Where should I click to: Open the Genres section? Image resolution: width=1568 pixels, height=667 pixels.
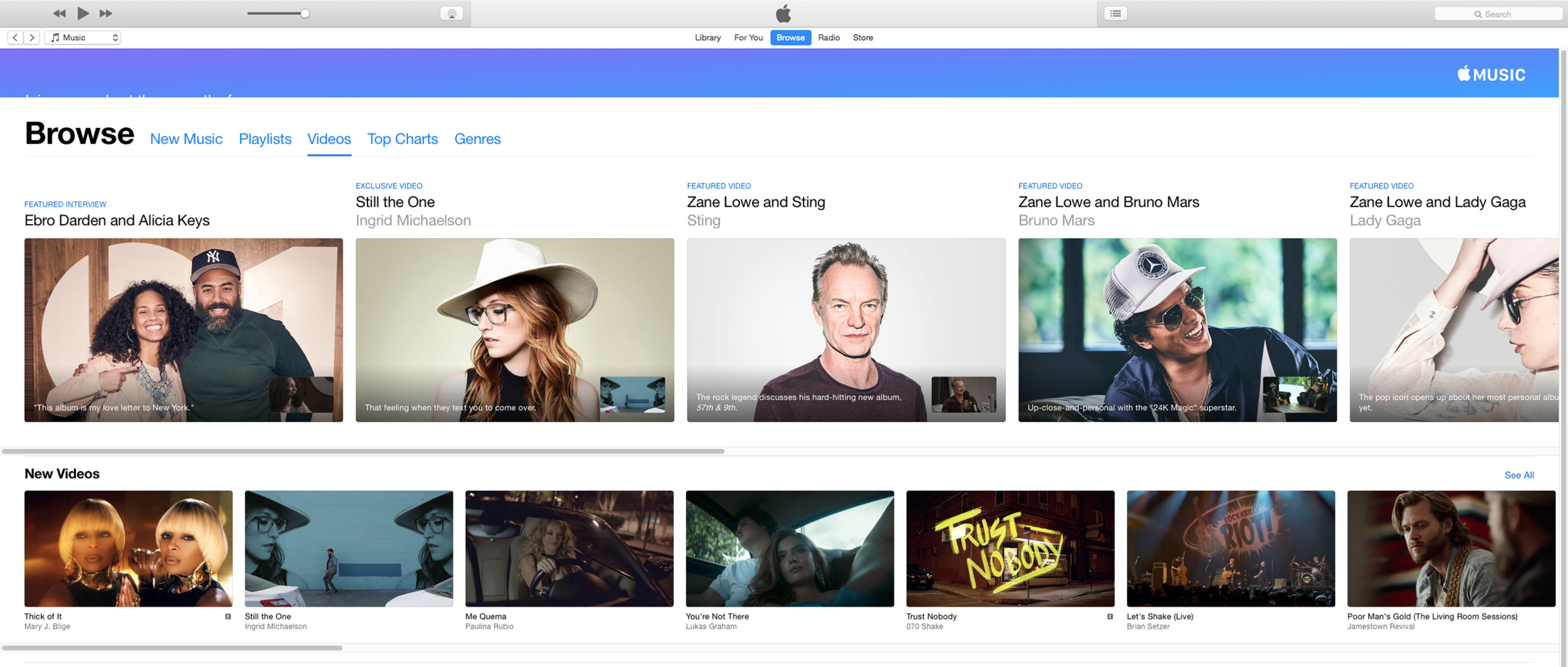pyautogui.click(x=477, y=139)
